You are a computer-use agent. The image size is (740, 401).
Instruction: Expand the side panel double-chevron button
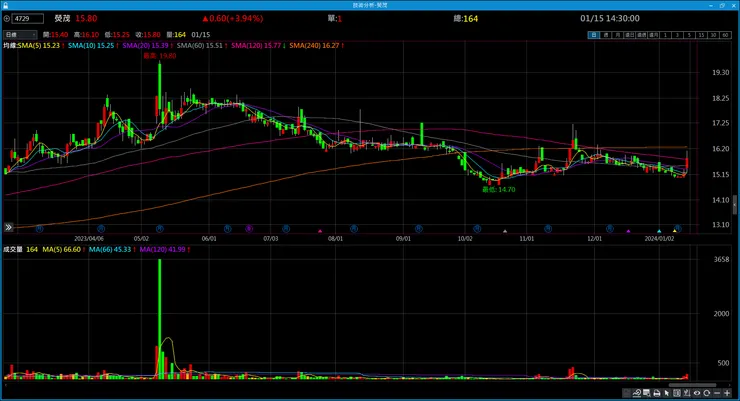click(8, 227)
